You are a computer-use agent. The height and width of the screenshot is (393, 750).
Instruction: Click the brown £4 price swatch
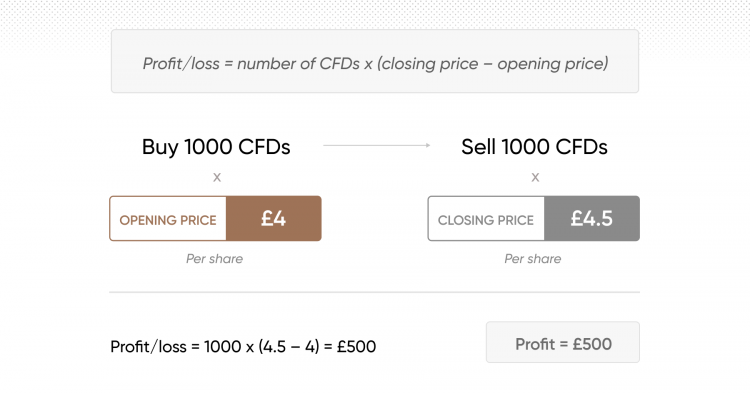click(x=274, y=218)
